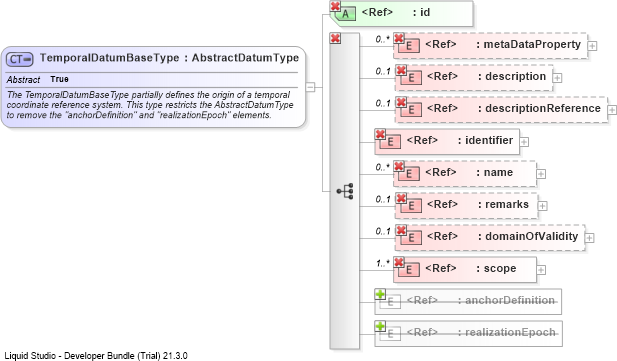Expand the metaDataProperty element
Image resolution: width=617 pixels, height=361 pixels.
[x=592, y=46]
